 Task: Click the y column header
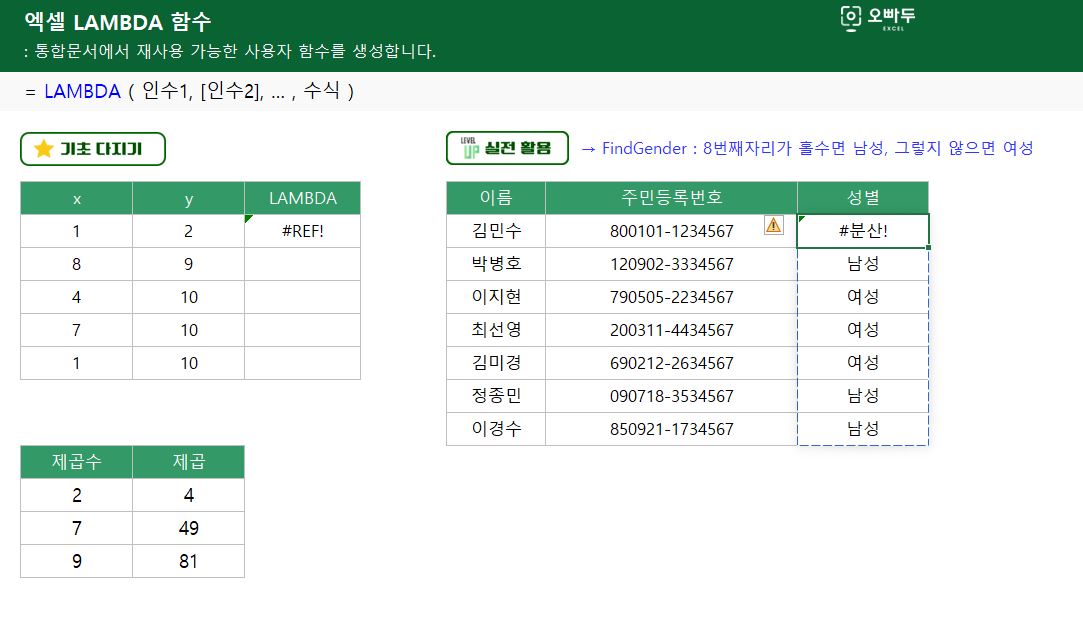(189, 198)
